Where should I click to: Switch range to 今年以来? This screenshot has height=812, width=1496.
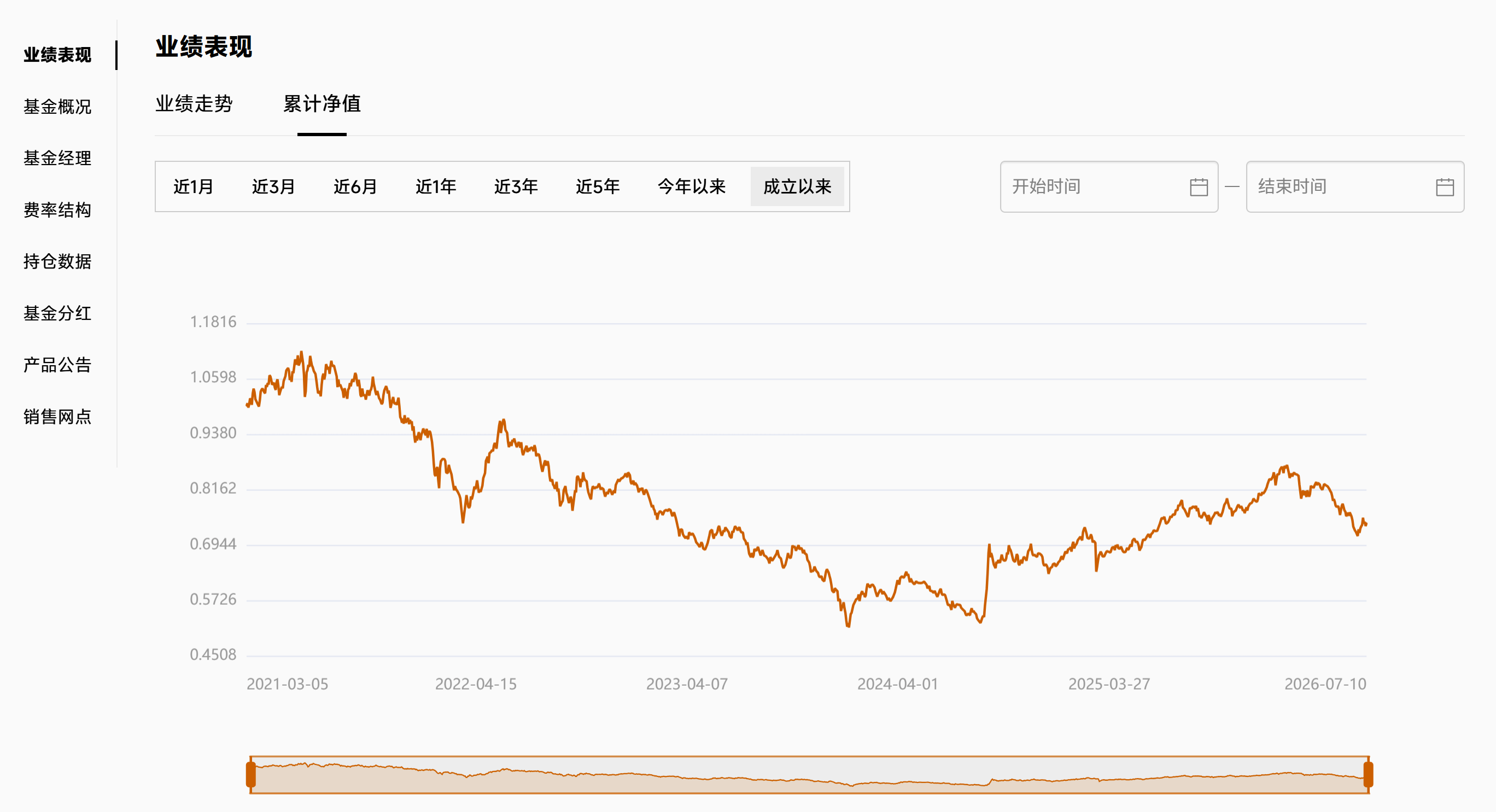pyautogui.click(x=692, y=186)
